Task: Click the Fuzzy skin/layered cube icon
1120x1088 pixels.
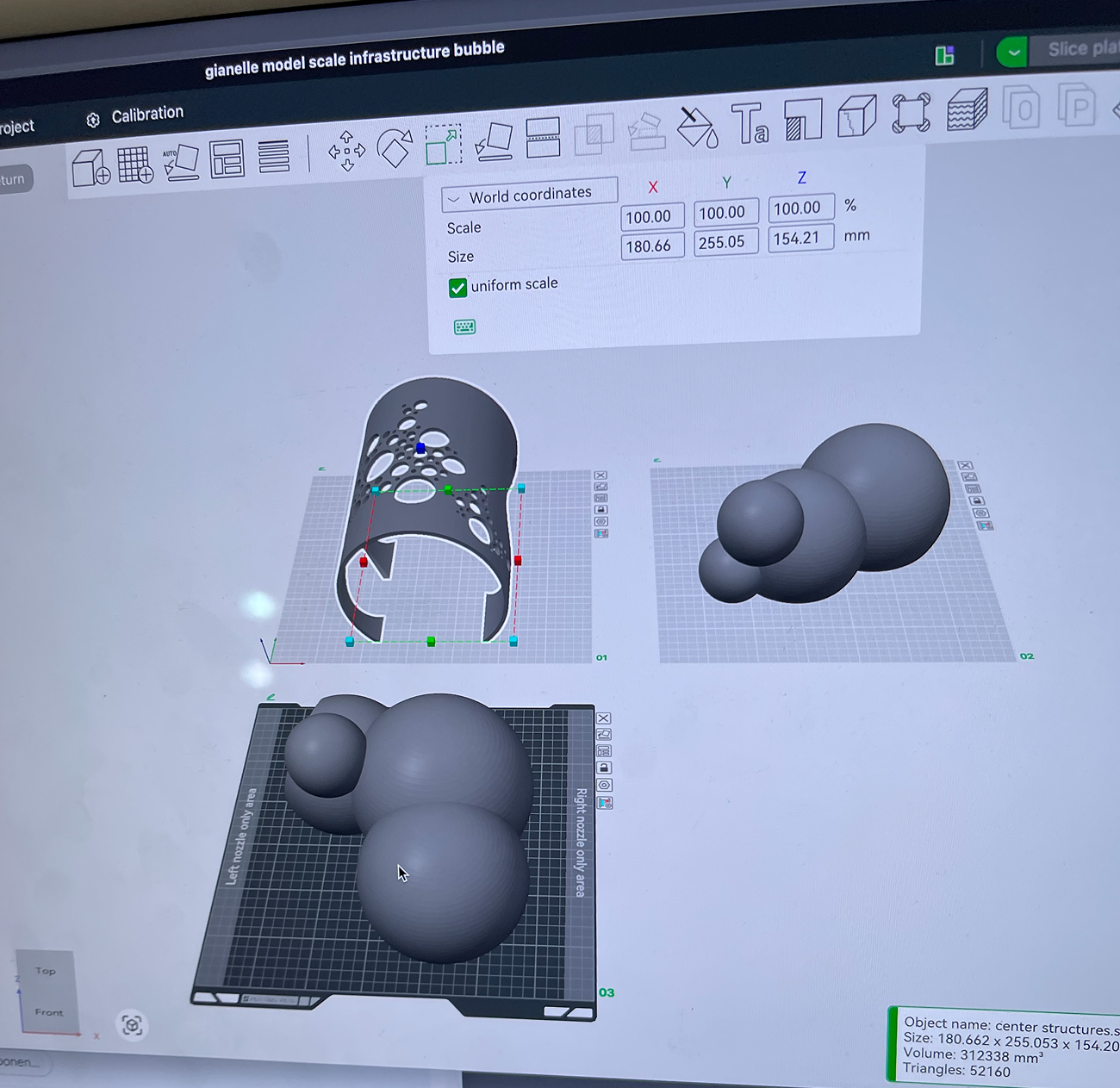Action: click(x=967, y=109)
